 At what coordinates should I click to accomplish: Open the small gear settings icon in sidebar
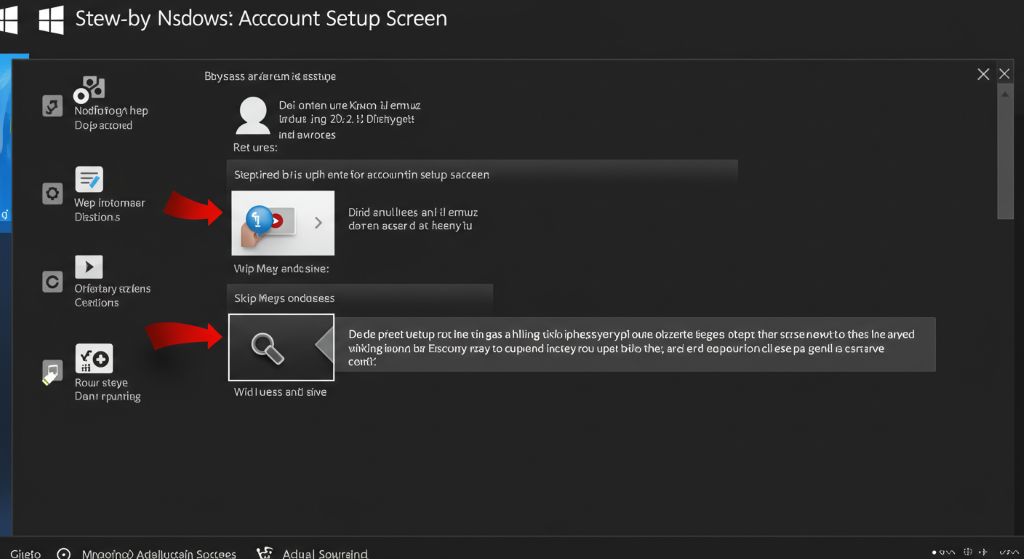coord(53,194)
